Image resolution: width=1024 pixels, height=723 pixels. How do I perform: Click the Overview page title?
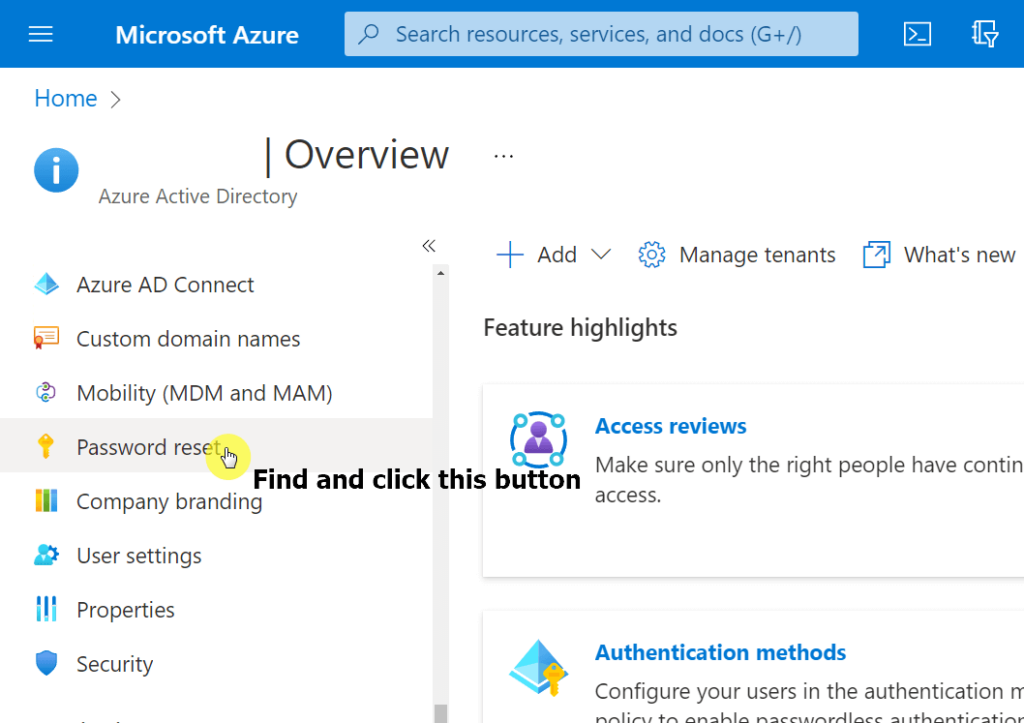366,155
